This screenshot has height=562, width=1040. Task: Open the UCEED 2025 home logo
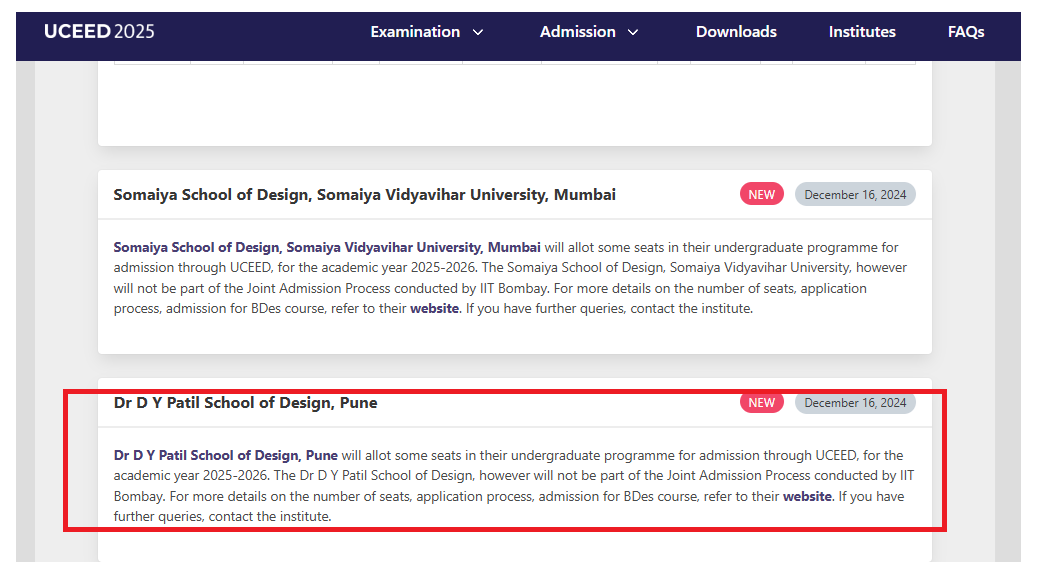[x=99, y=31]
